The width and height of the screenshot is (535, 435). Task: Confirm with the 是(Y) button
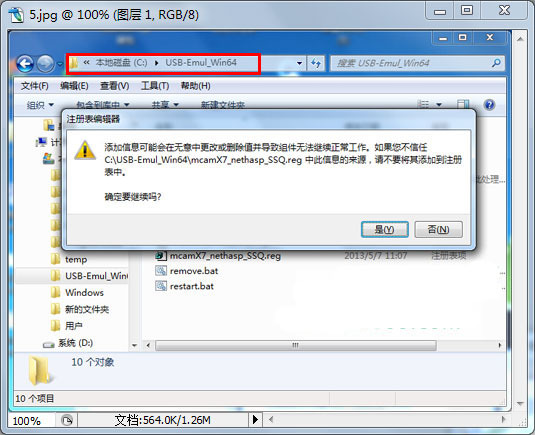pos(385,229)
